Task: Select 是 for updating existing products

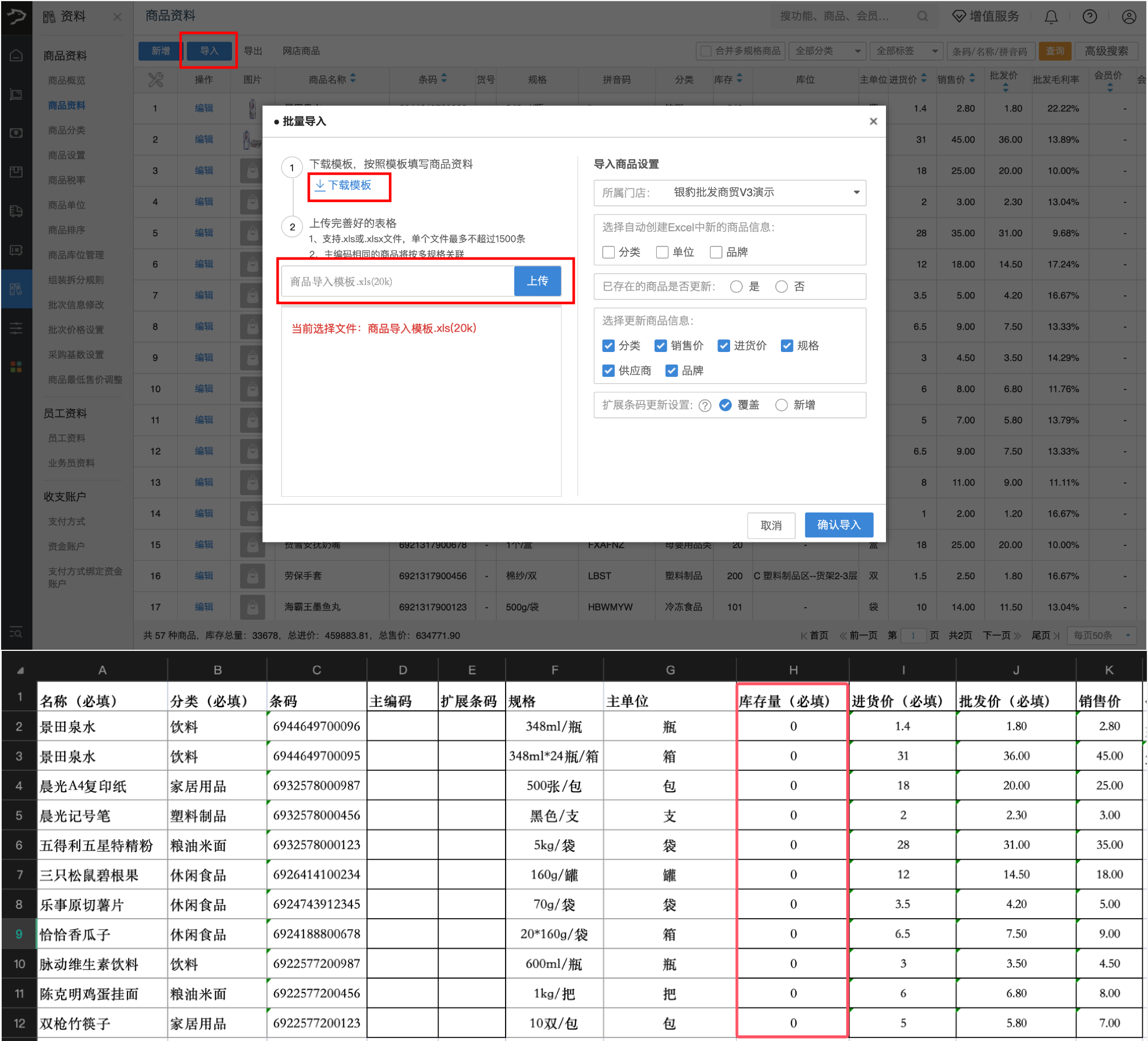Action: coord(736,287)
